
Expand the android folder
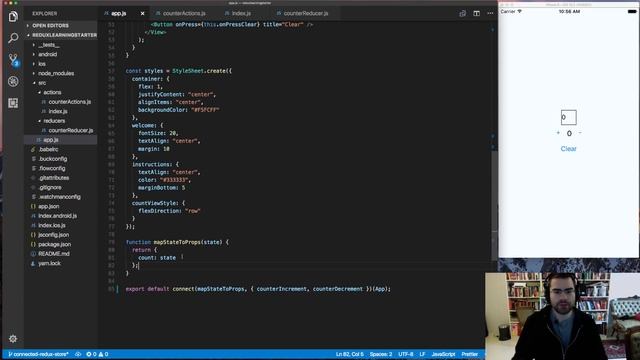tap(47, 54)
